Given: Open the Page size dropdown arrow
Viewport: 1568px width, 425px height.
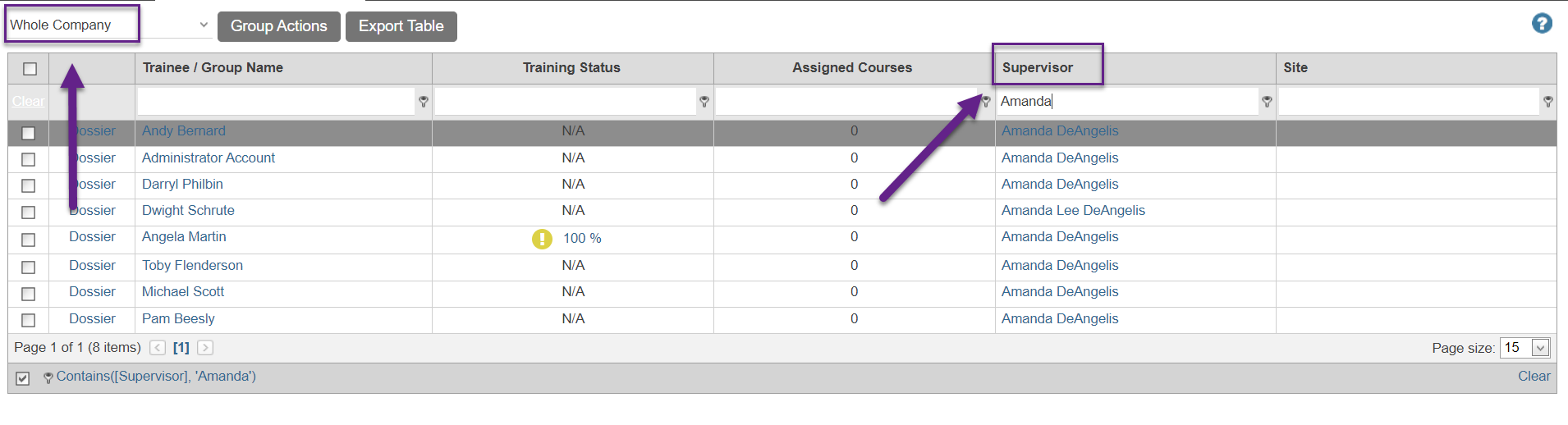Looking at the screenshot, I should [1541, 348].
